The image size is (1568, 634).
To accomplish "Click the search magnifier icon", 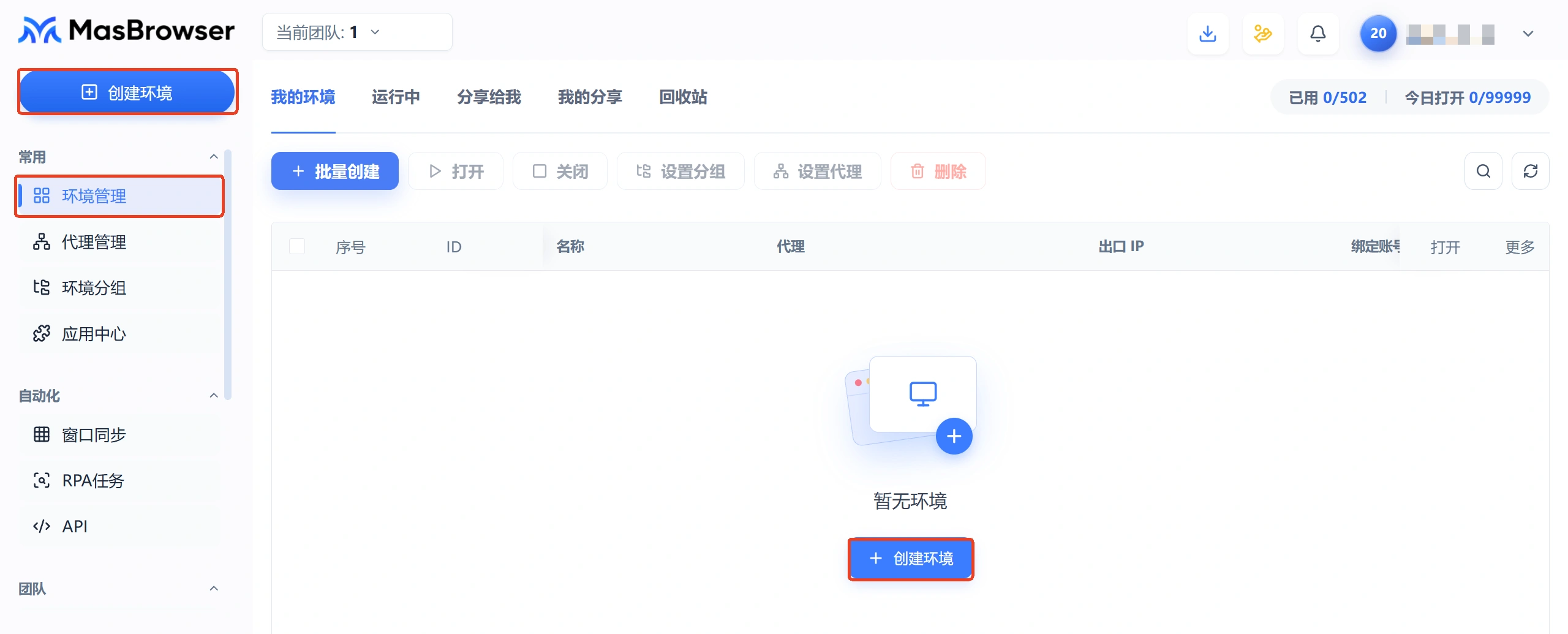I will pos(1483,171).
